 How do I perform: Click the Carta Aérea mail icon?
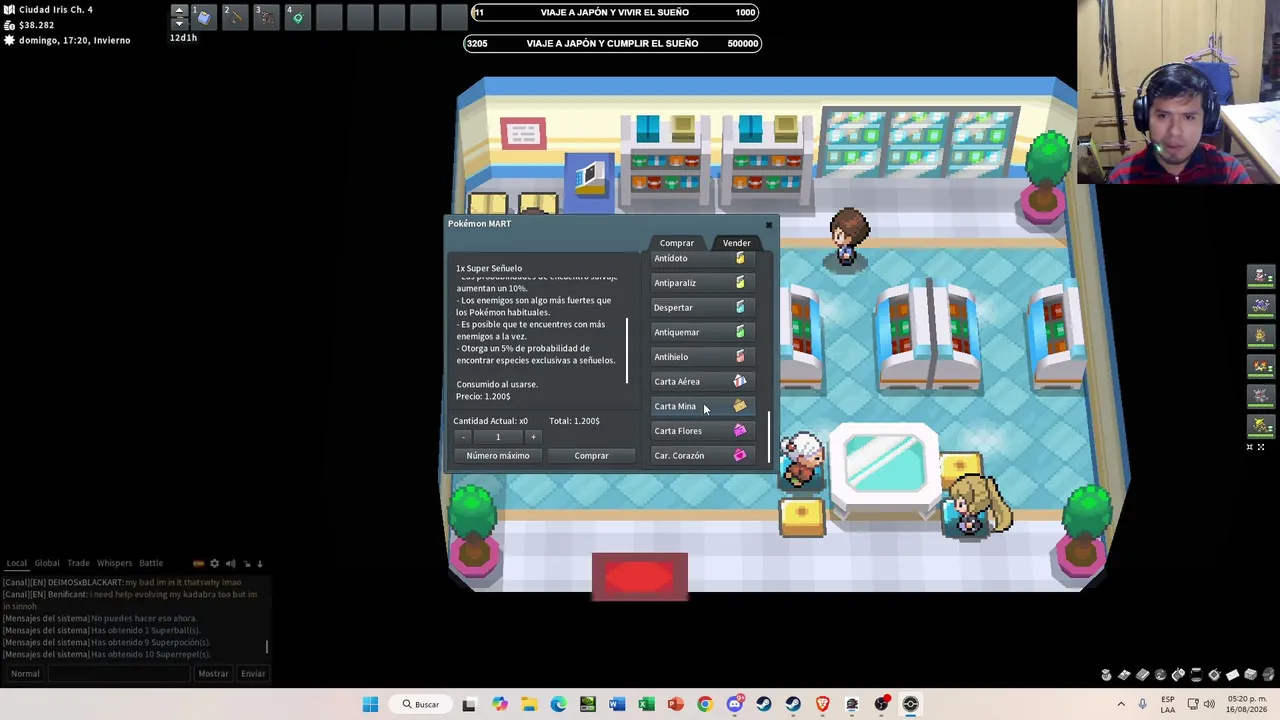[740, 381]
